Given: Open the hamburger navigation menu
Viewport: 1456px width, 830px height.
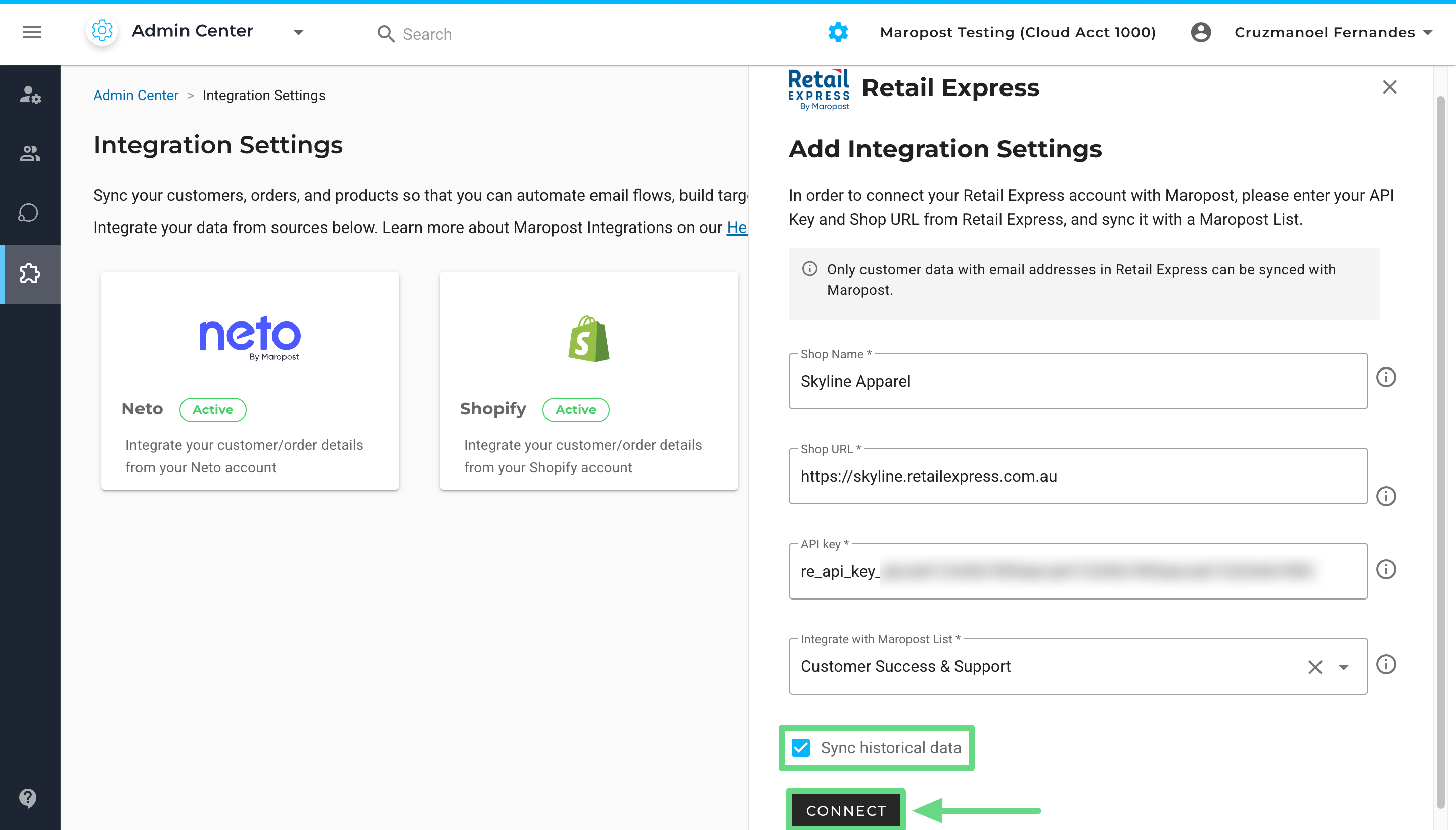Looking at the screenshot, I should 32,32.
